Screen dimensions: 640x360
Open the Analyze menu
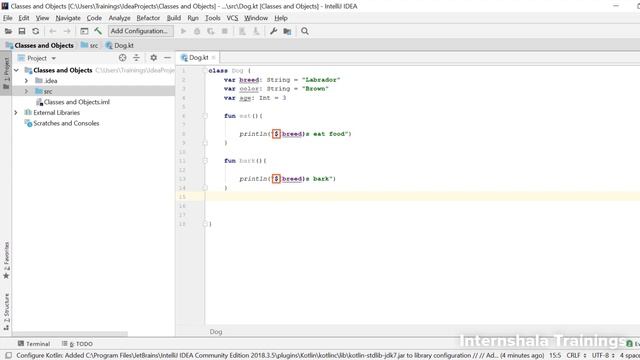(119, 18)
